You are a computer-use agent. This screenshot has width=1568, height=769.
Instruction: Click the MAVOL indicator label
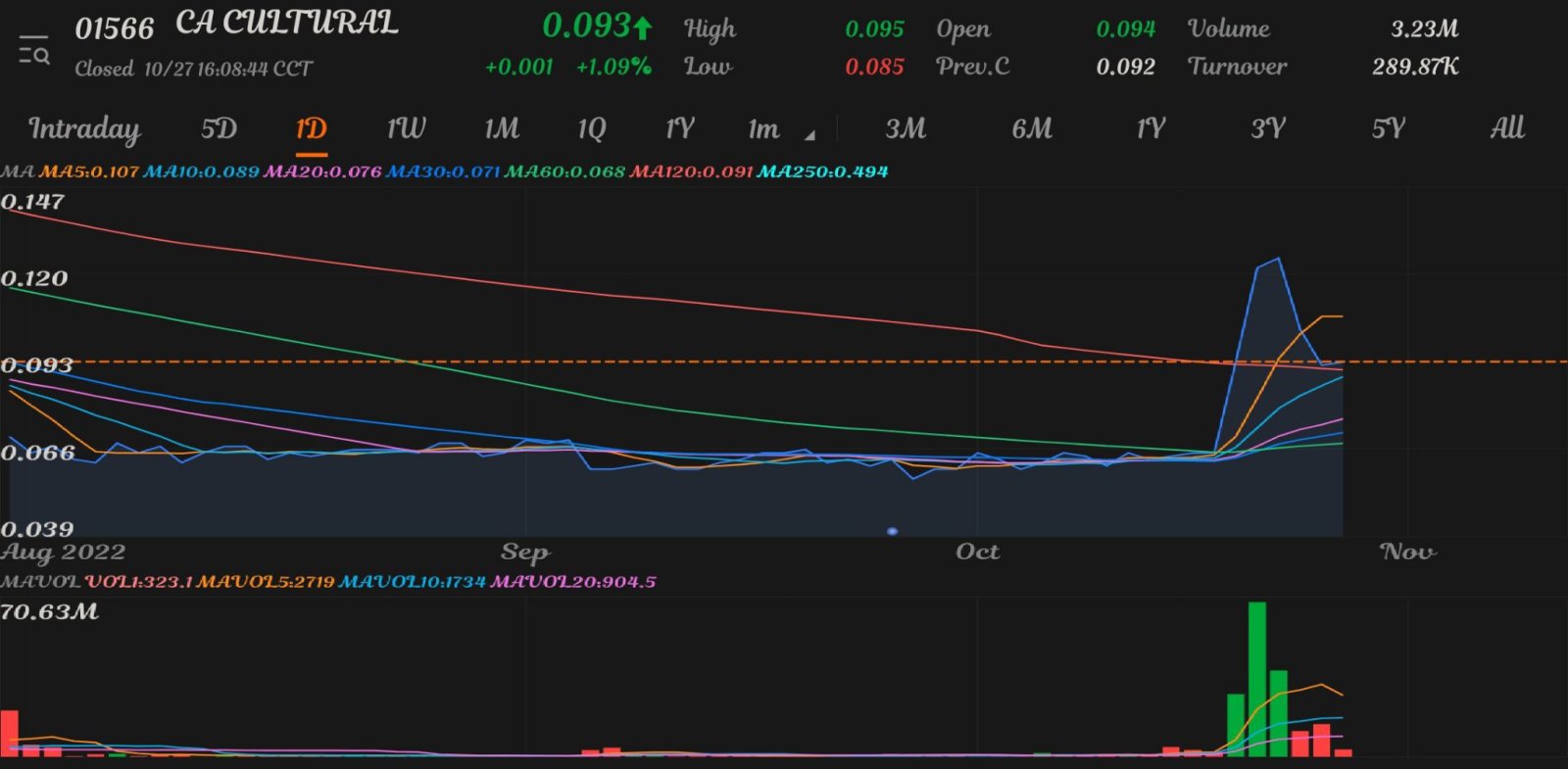point(40,582)
